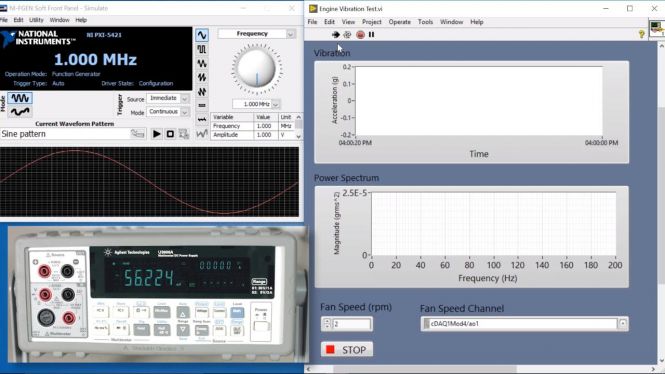The width and height of the screenshot is (665, 374).
Task: Open FGEN Window menu
Action: click(x=59, y=20)
